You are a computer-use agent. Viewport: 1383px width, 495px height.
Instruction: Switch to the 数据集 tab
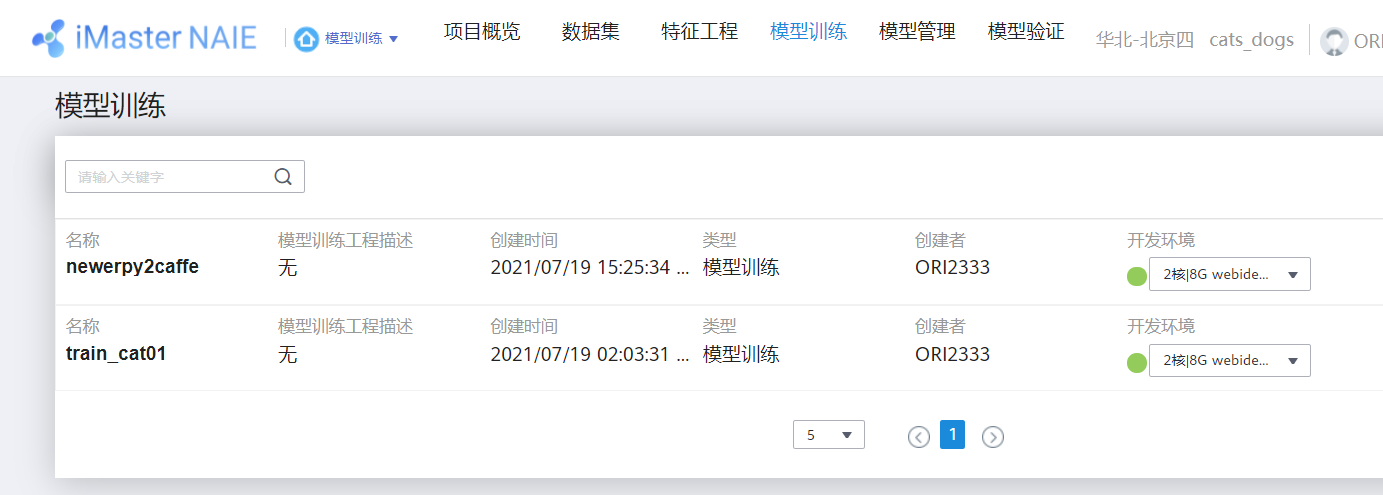point(591,32)
